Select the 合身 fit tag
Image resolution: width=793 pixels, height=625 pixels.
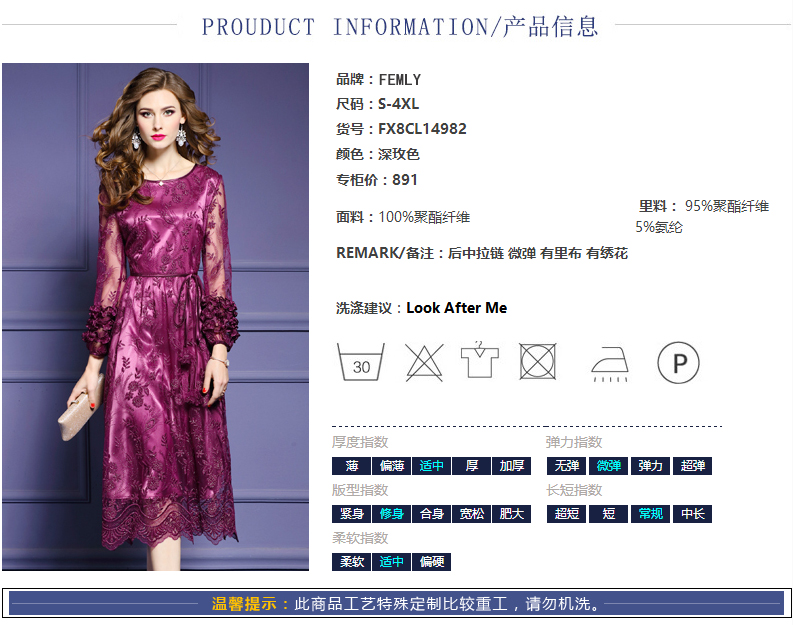(x=431, y=514)
